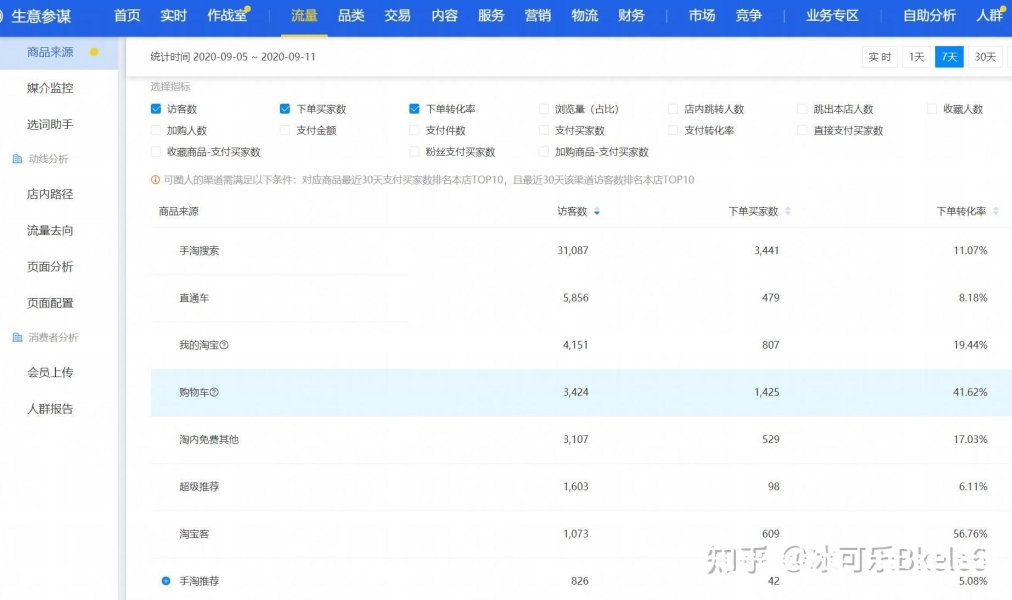Enable the 支付金额 checkbox
Image resolution: width=1012 pixels, height=600 pixels.
tap(285, 130)
